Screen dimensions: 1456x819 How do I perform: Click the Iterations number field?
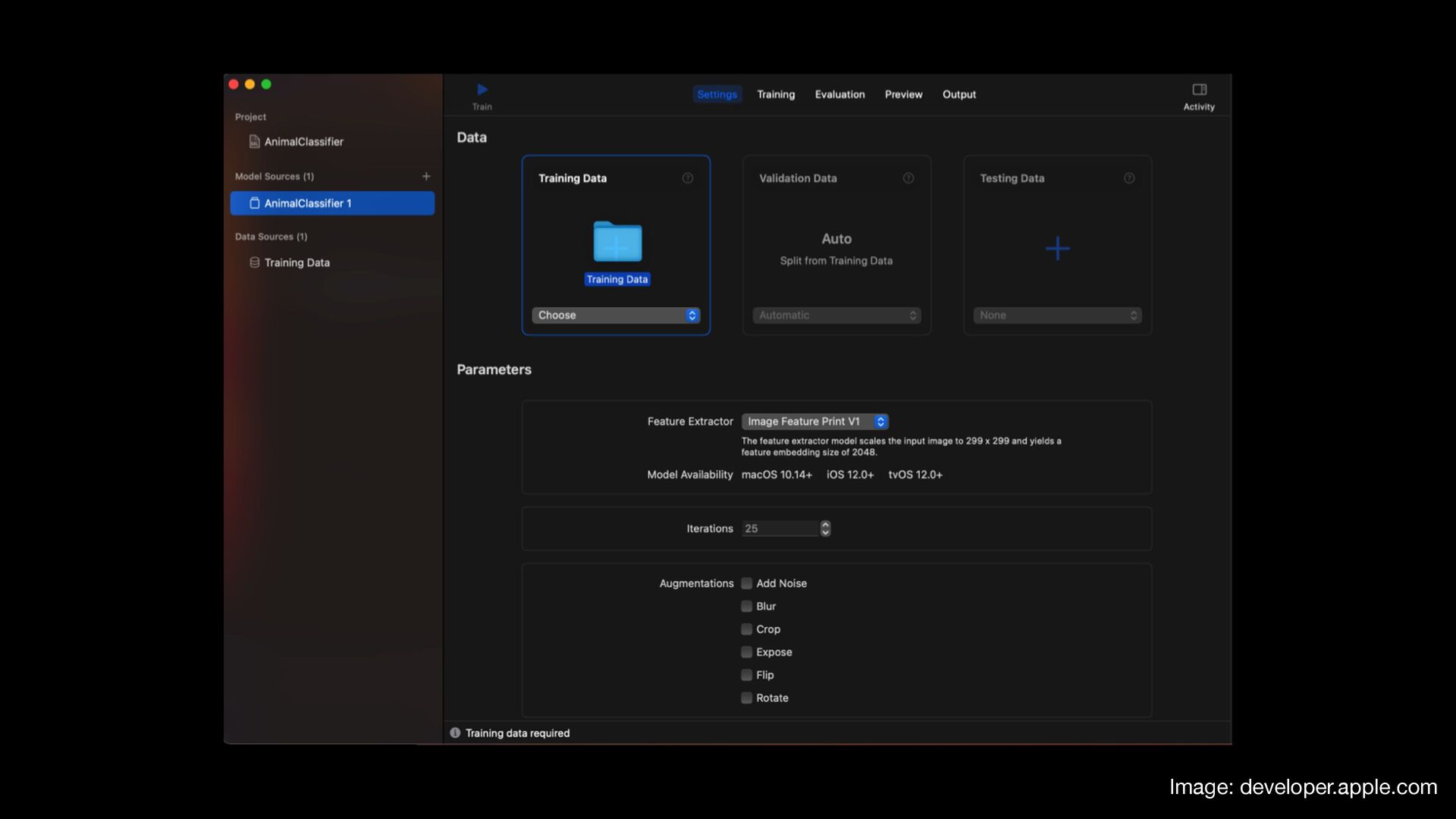[780, 529]
